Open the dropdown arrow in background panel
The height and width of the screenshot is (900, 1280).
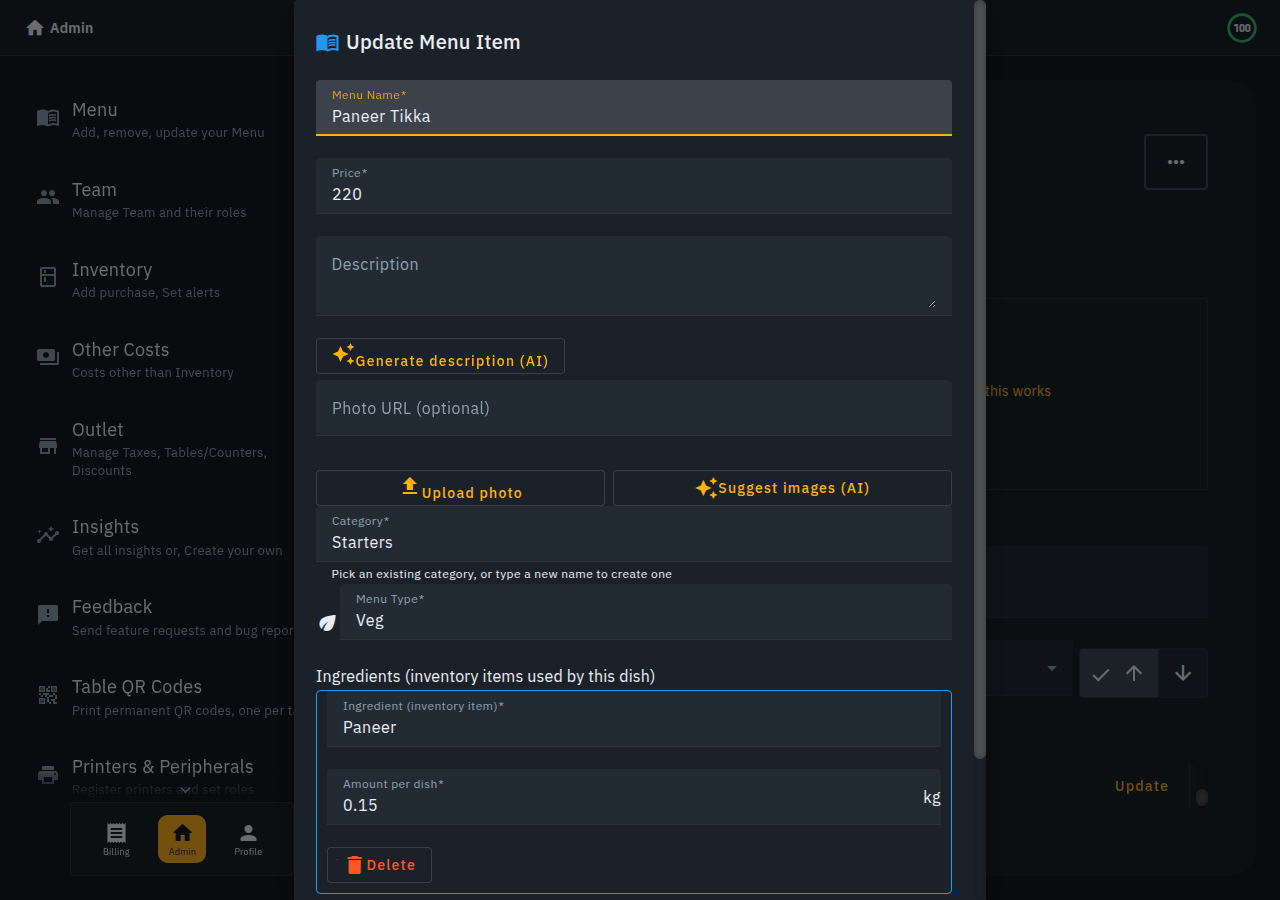(x=1052, y=668)
